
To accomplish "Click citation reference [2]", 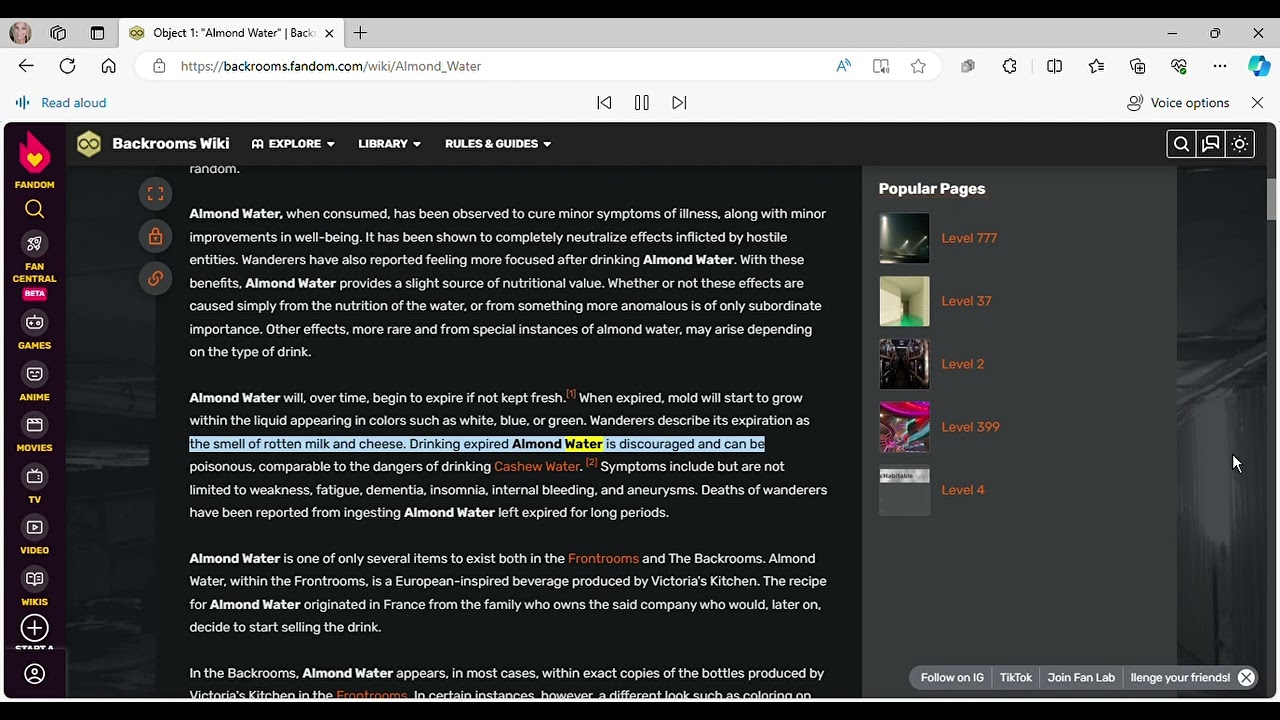I will 591,463.
